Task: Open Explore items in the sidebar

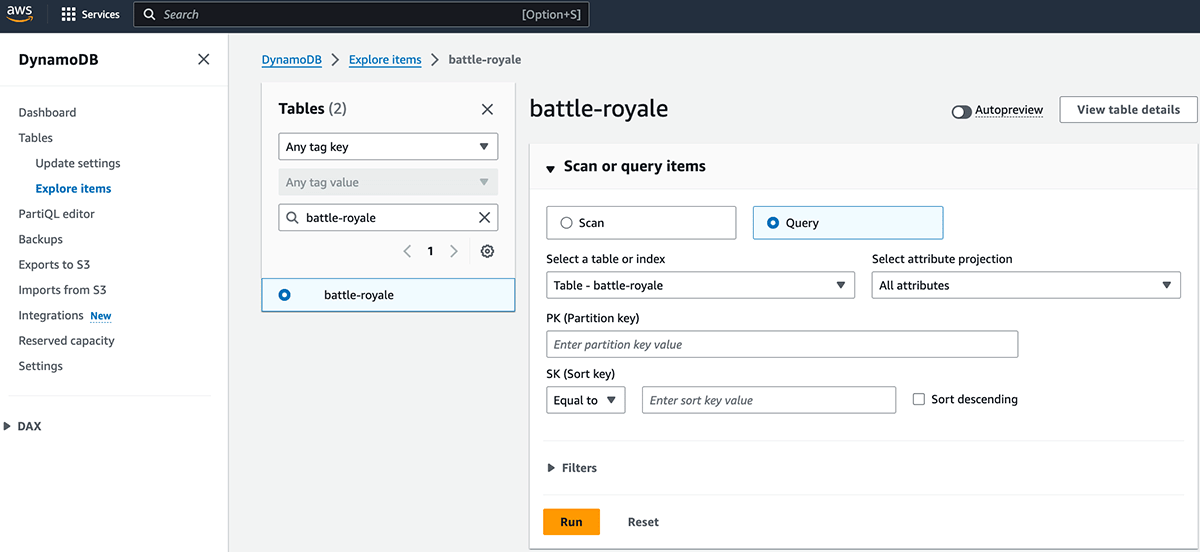Action: coord(73,188)
